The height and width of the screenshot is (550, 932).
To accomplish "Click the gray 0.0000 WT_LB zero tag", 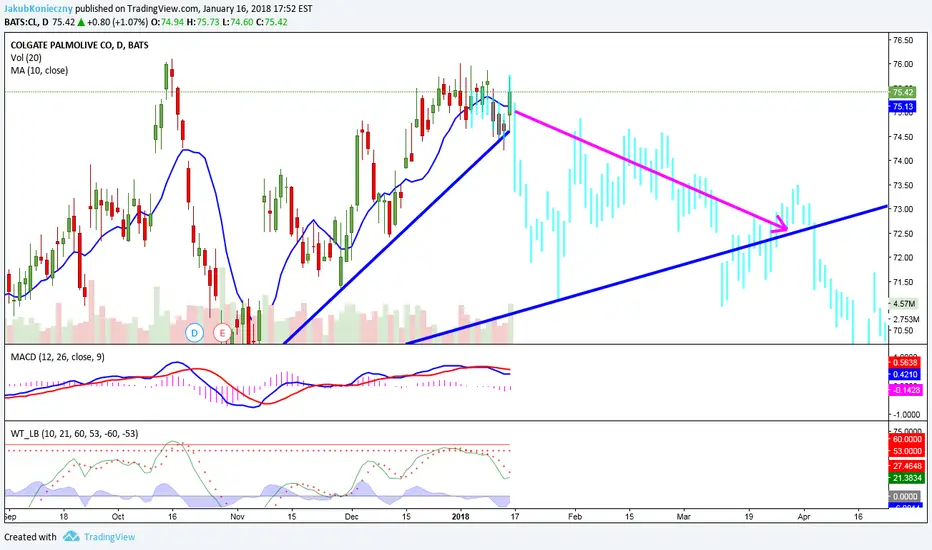I will coord(905,496).
